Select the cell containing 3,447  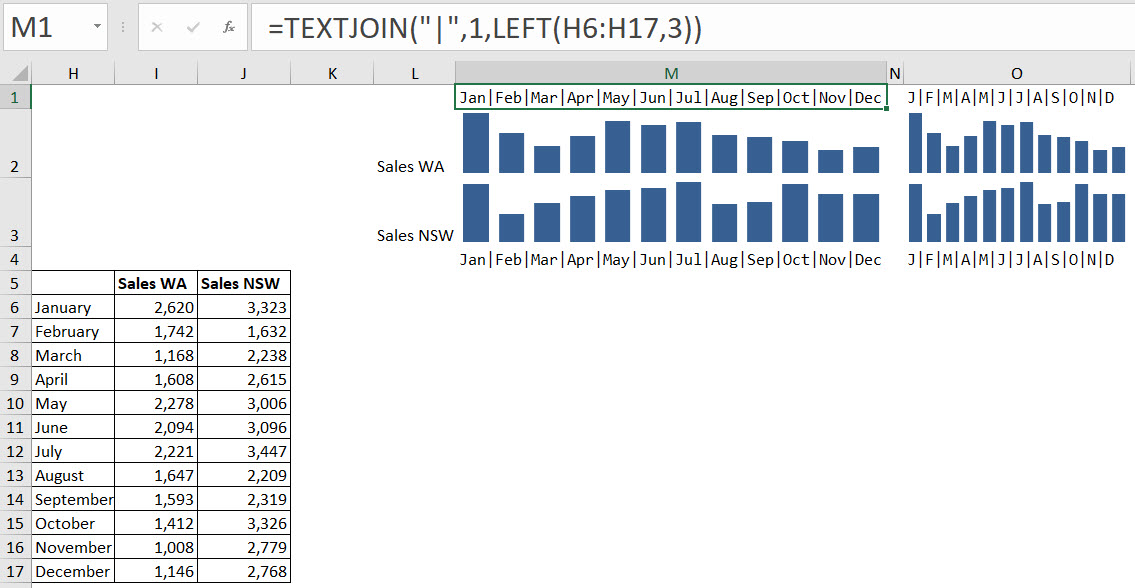click(244, 452)
